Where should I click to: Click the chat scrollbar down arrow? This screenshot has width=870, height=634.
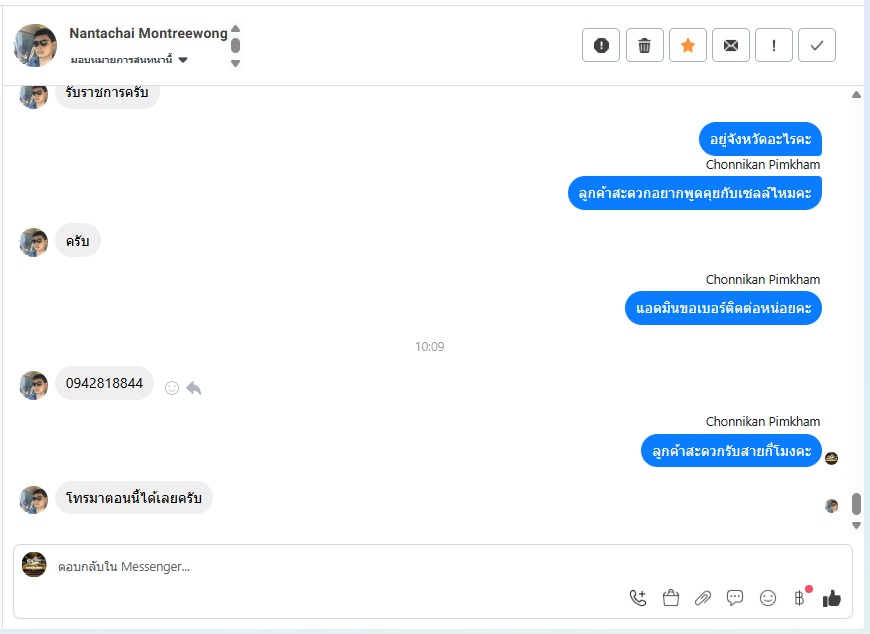click(x=857, y=525)
